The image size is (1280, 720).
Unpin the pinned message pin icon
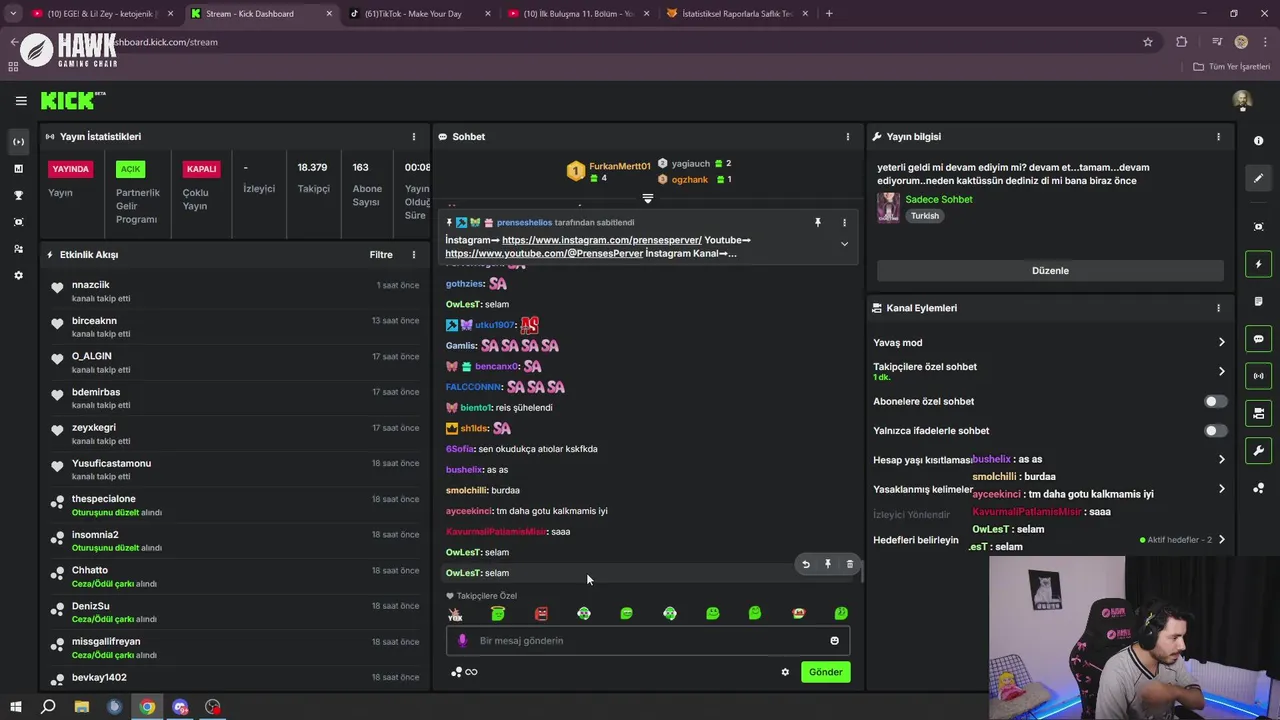click(818, 223)
